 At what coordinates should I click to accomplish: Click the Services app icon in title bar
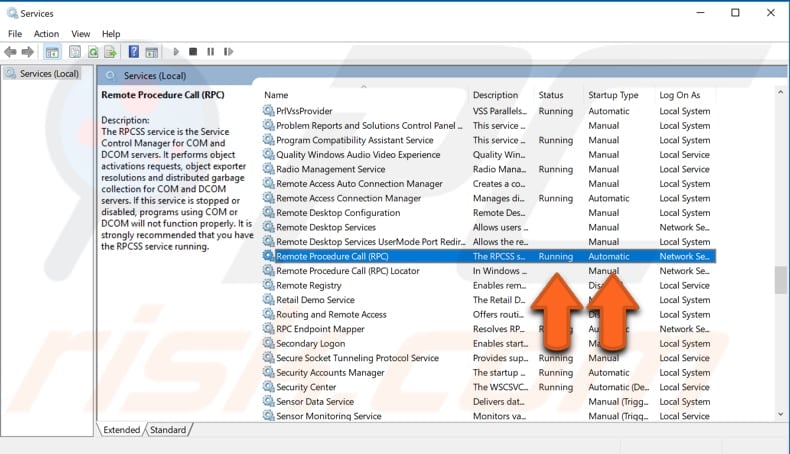click(x=12, y=13)
